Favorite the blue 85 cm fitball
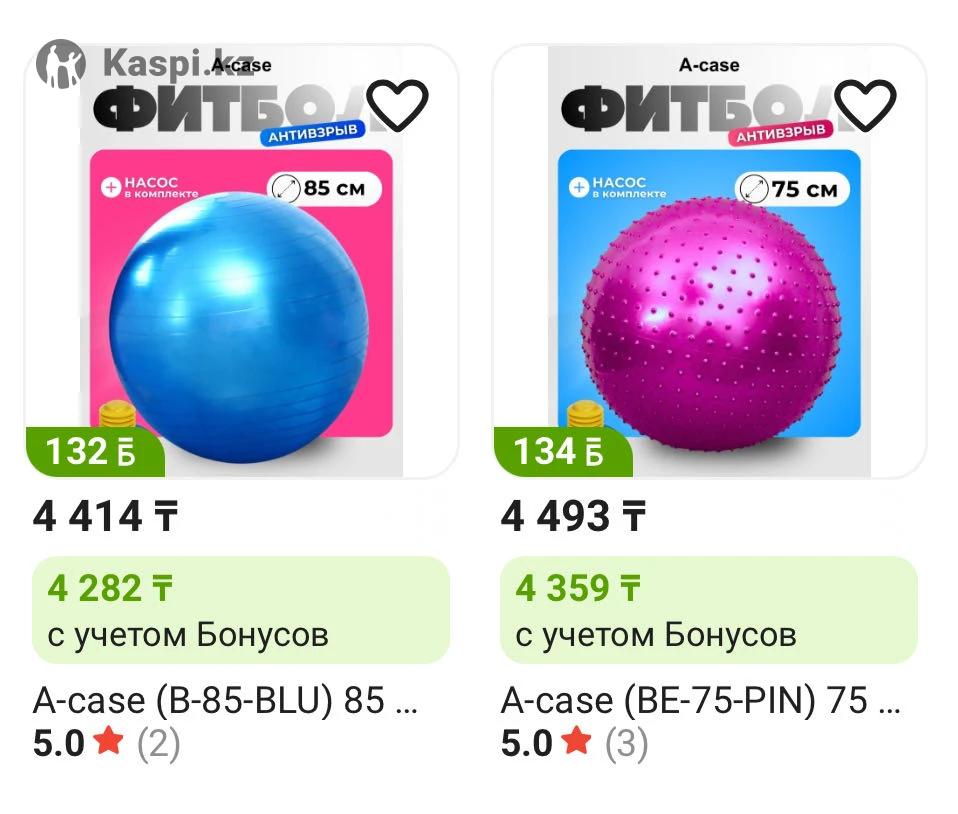This screenshot has width=958, height=814. 397,105
